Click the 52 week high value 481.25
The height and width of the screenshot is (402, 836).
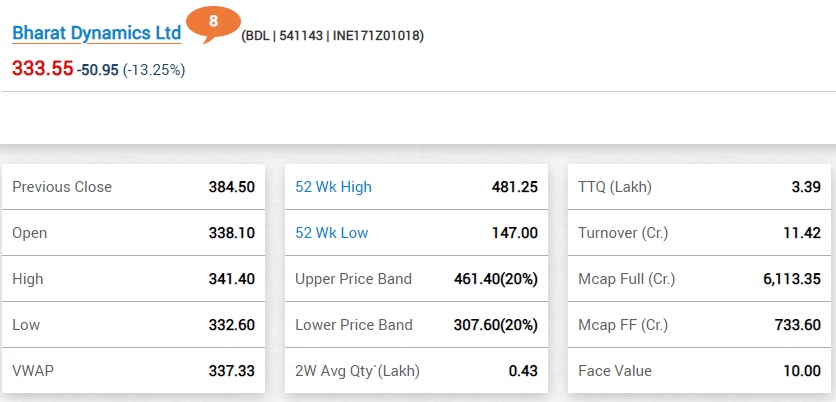tap(515, 187)
